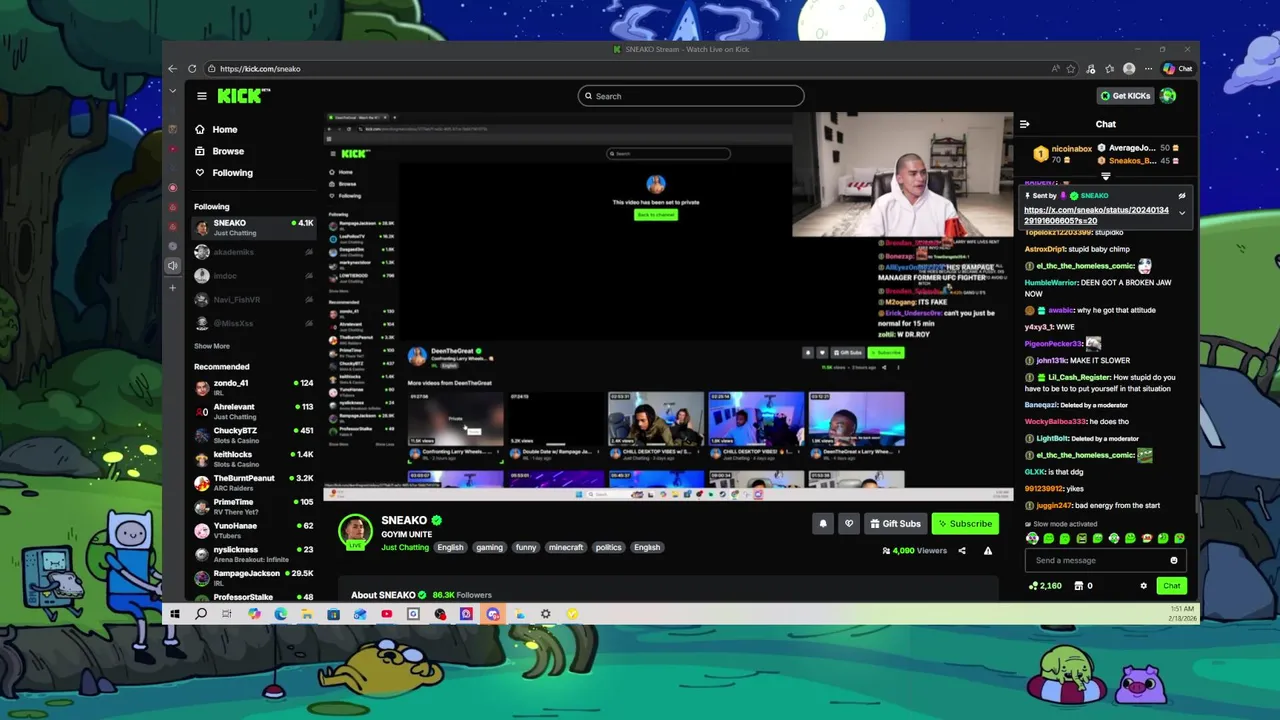Open Windows Start menu
This screenshot has width=1280, height=720.
(174, 614)
